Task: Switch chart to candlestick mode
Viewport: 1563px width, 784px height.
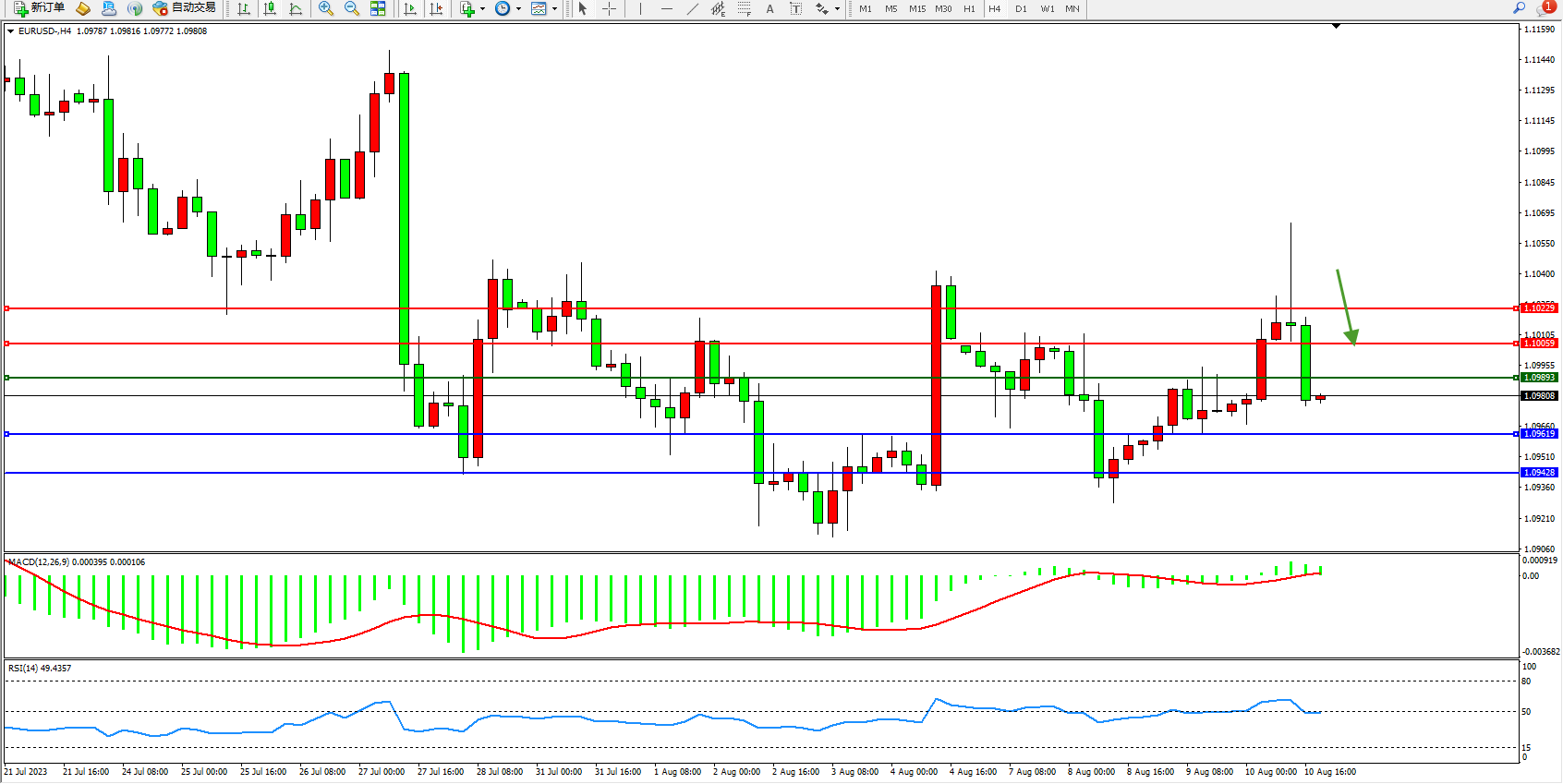Action: (270, 8)
